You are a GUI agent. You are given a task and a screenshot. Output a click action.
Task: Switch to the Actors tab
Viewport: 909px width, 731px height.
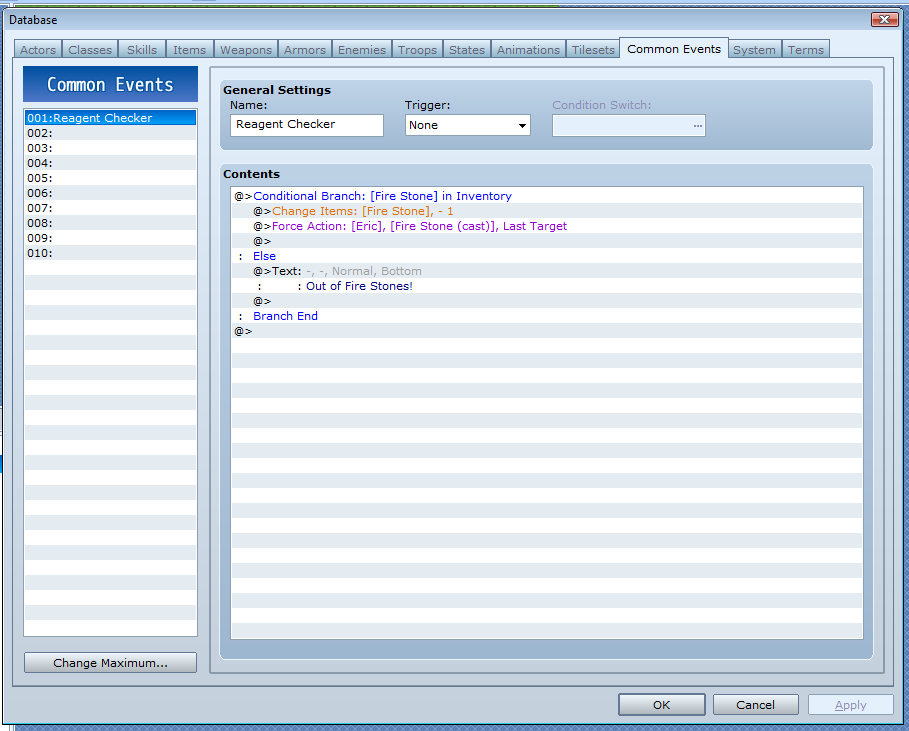[39, 50]
